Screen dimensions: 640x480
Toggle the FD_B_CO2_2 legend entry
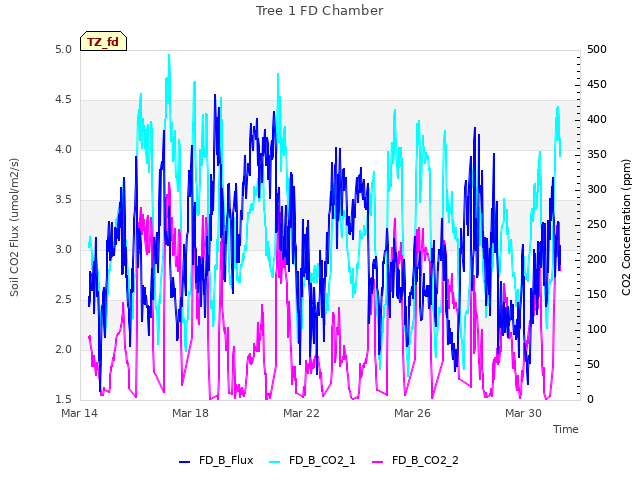pos(416,460)
